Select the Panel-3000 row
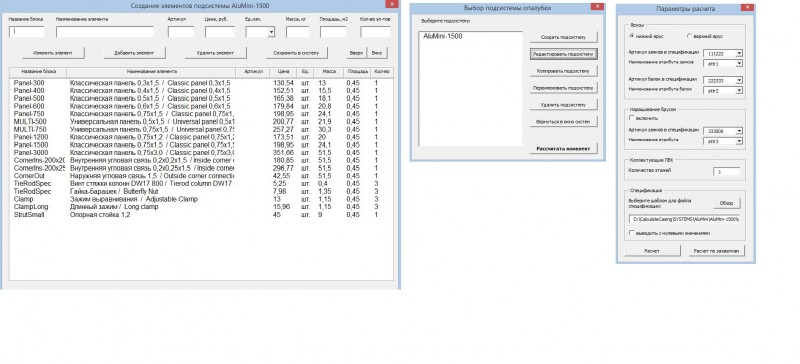Viewport: 800px width, 364px height. point(202,153)
